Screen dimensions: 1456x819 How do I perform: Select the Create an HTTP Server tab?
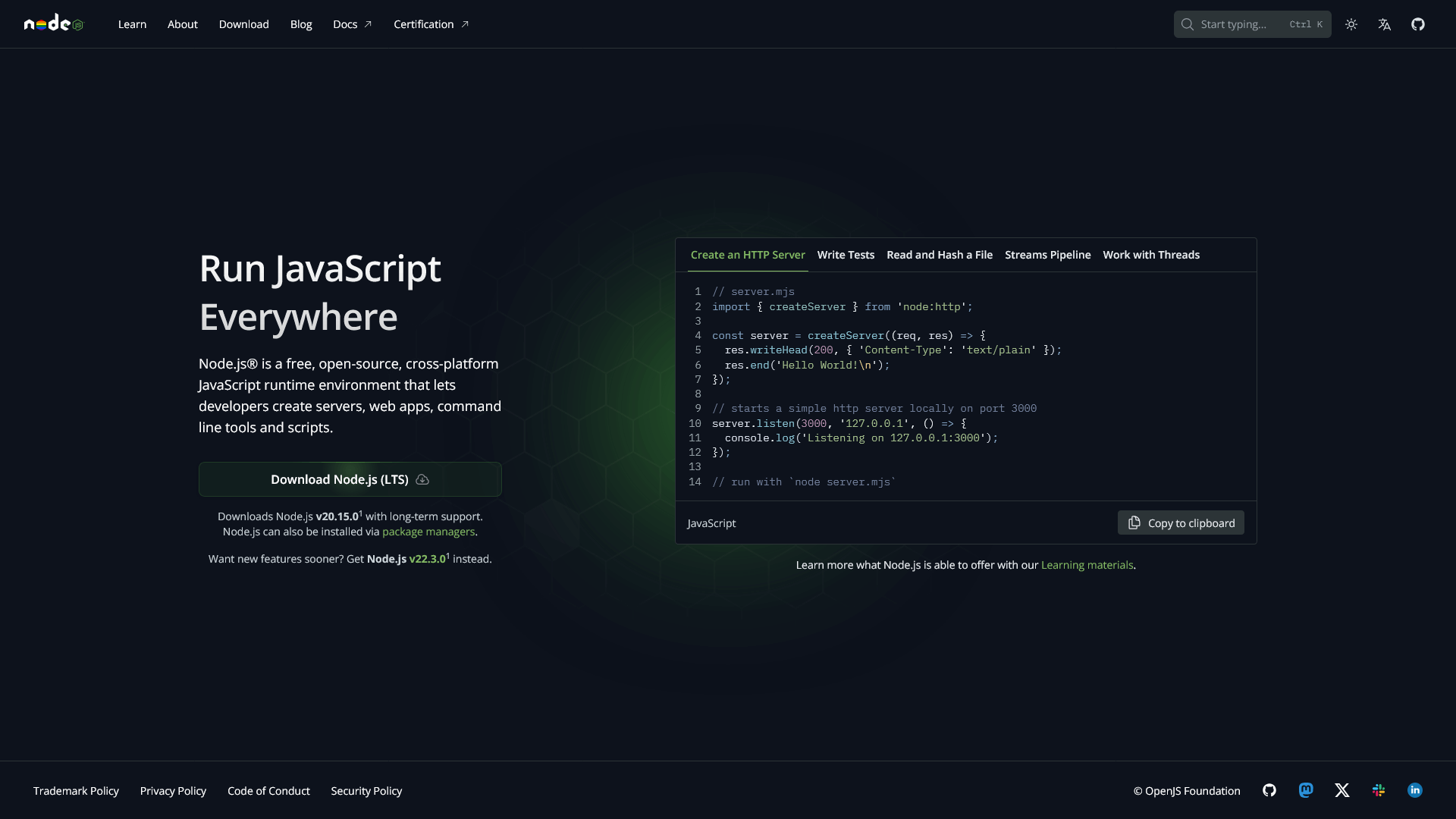point(748,255)
